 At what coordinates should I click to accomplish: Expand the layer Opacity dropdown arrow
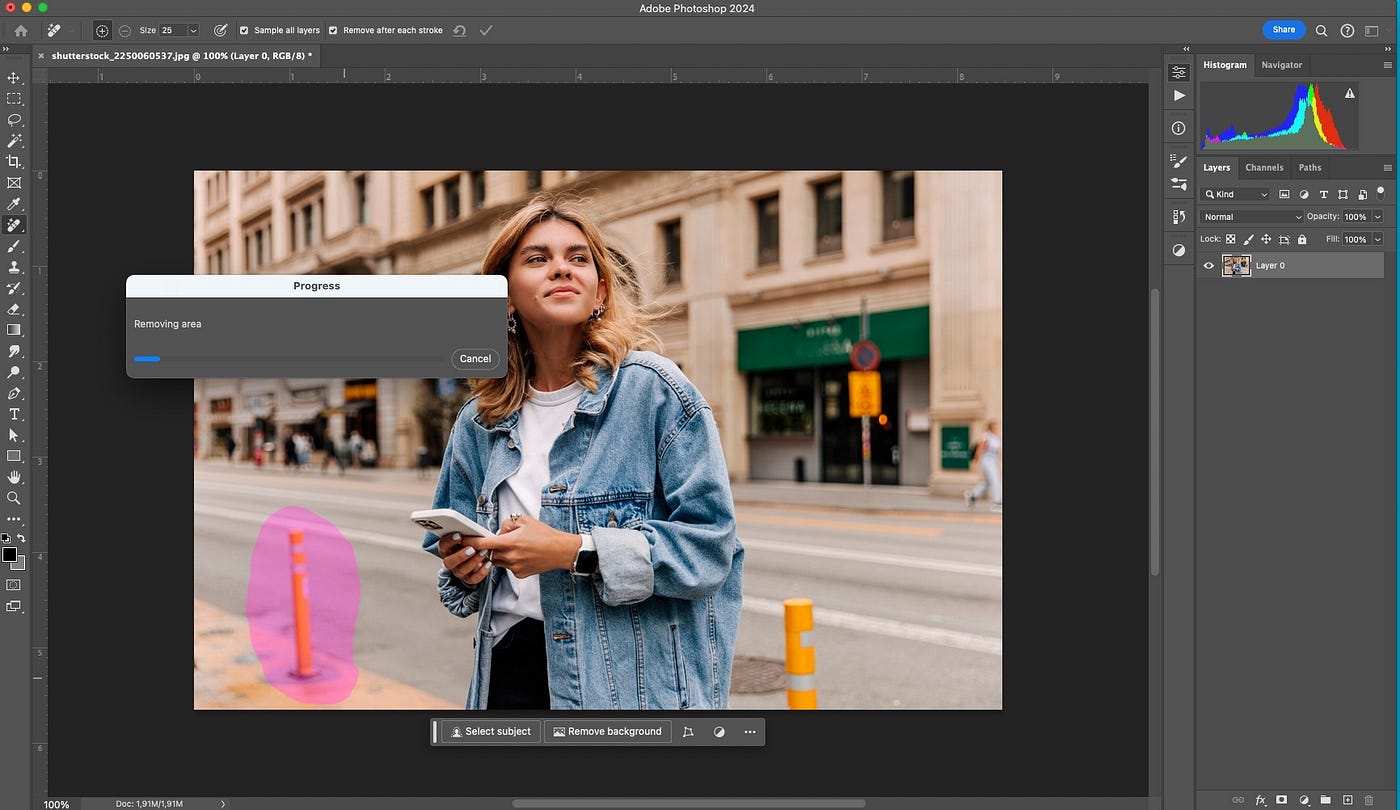(1377, 217)
